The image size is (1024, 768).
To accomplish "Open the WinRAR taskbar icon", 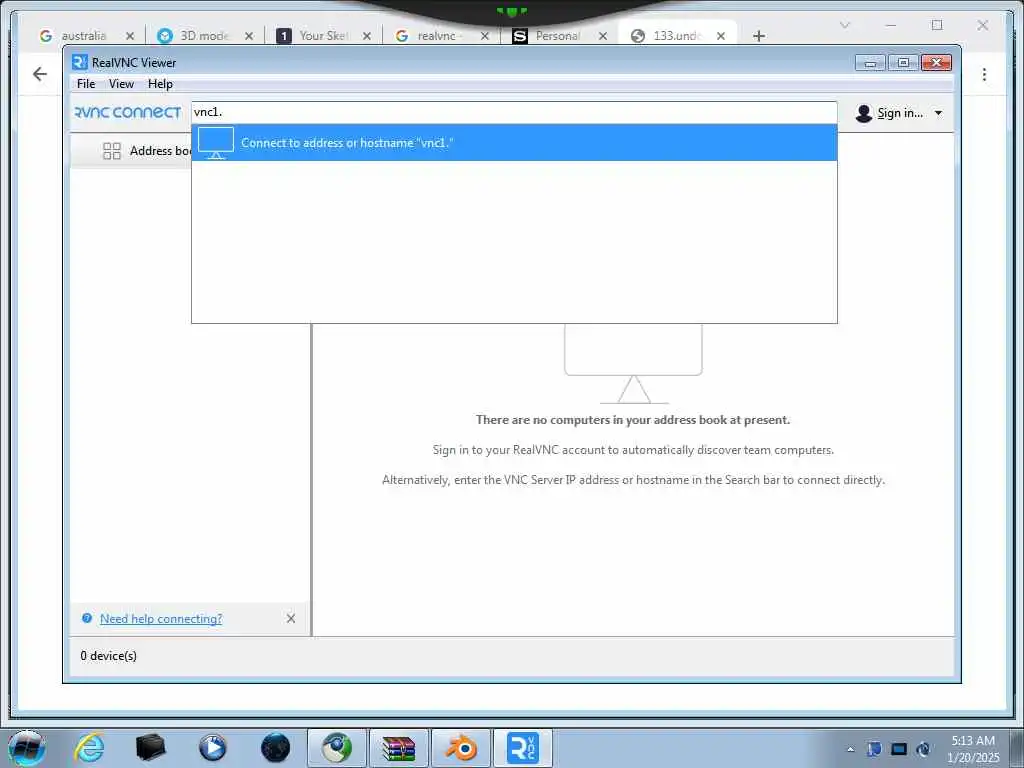I will (399, 748).
